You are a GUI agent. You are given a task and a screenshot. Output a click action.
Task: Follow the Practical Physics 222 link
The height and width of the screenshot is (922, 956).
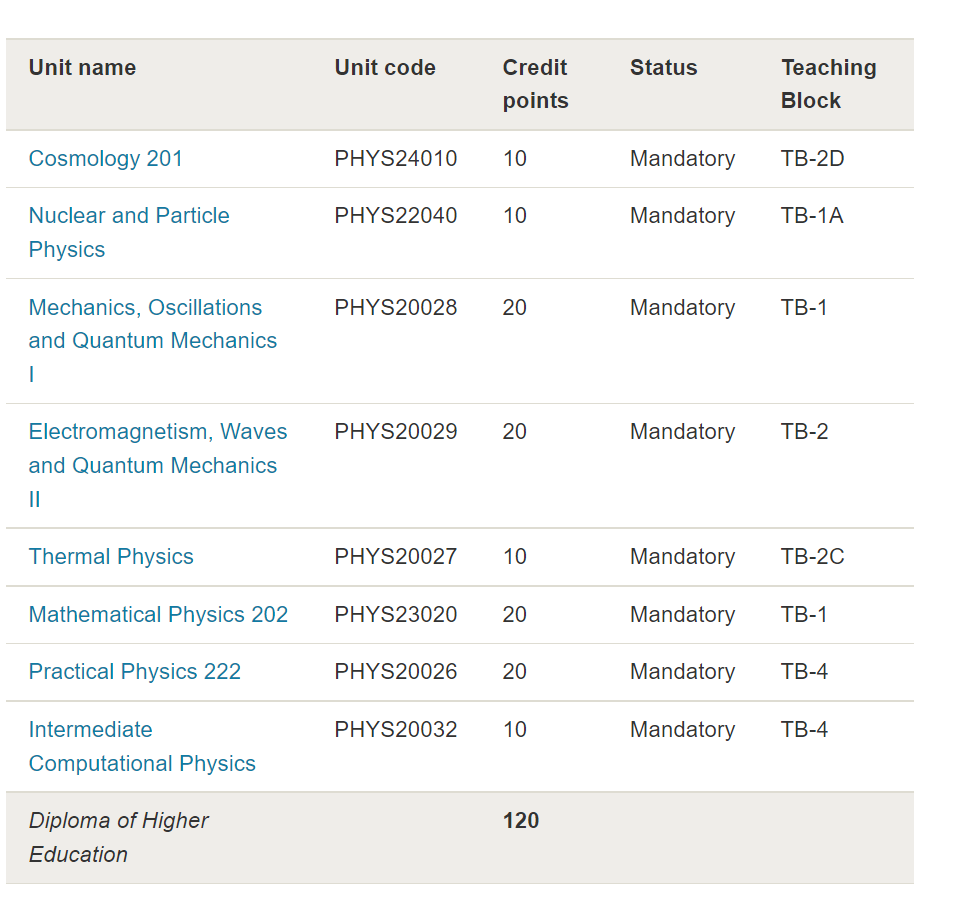click(x=135, y=671)
